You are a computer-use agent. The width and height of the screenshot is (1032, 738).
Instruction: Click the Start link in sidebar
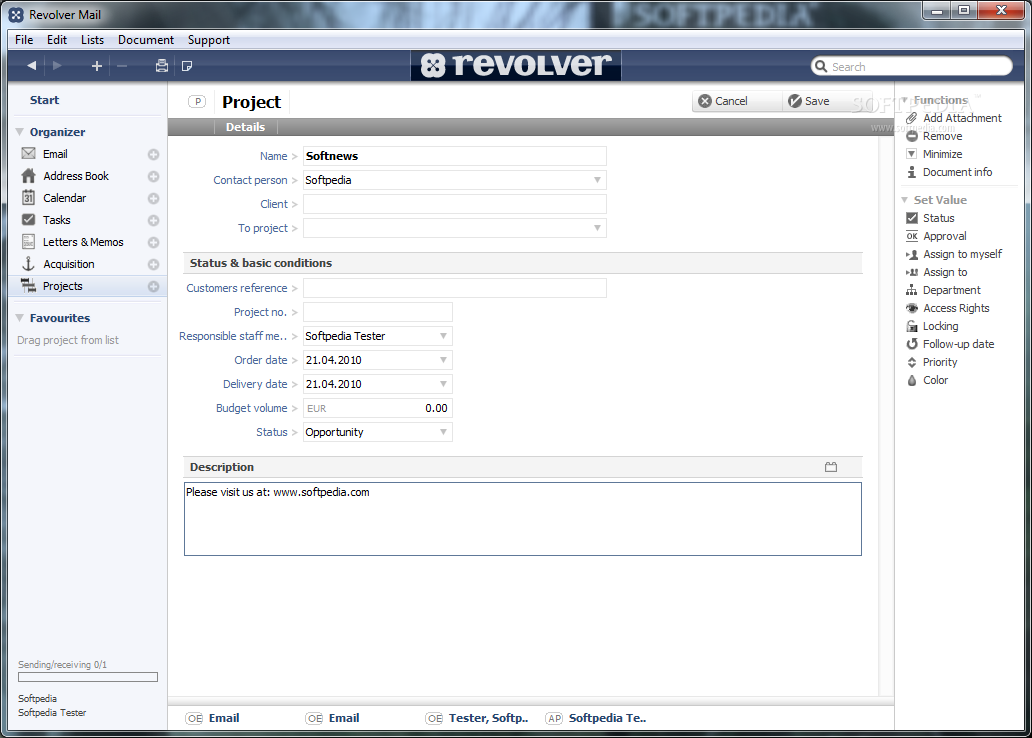[44, 100]
